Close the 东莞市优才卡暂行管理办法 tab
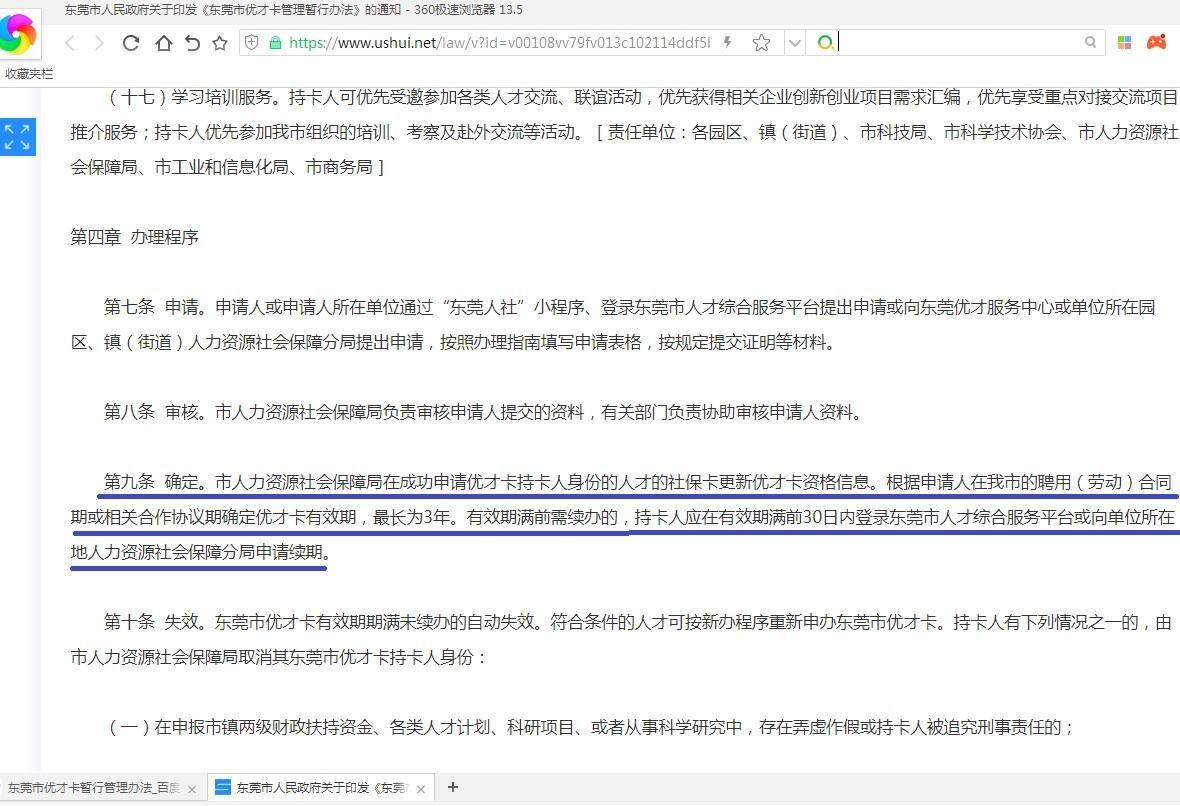 click(x=192, y=789)
